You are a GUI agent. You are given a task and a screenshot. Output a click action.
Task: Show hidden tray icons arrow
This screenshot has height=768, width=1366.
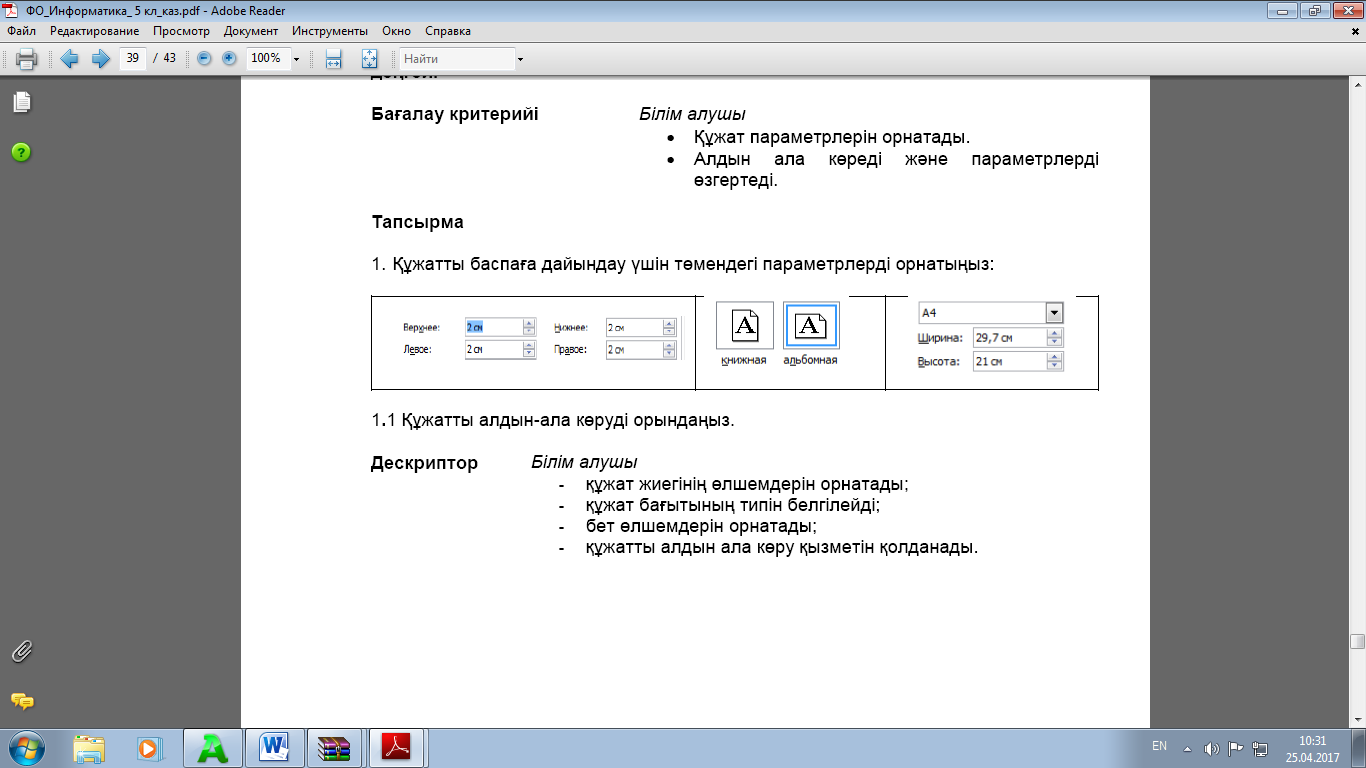pyautogui.click(x=1187, y=748)
